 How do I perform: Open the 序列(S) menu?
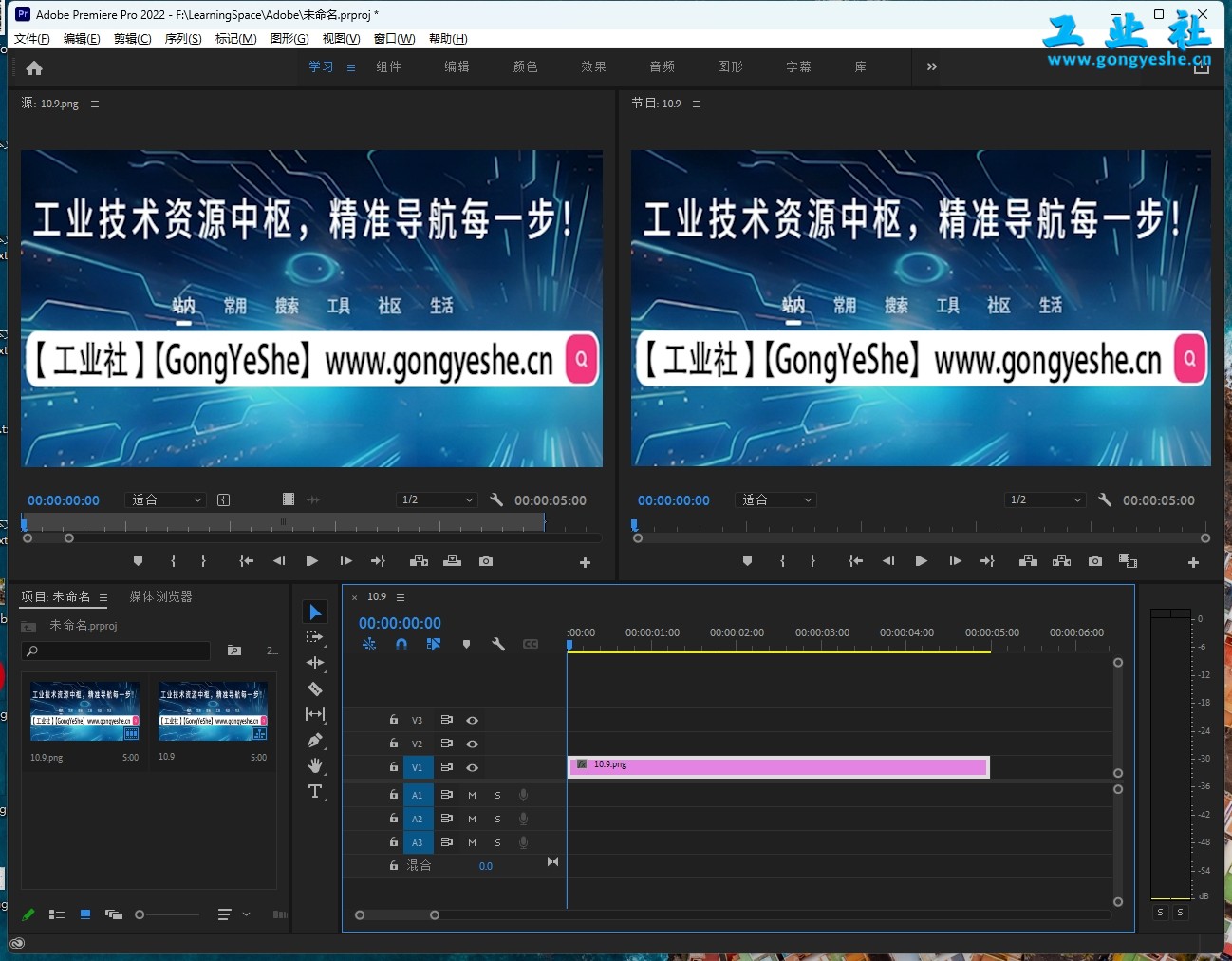tap(183, 39)
